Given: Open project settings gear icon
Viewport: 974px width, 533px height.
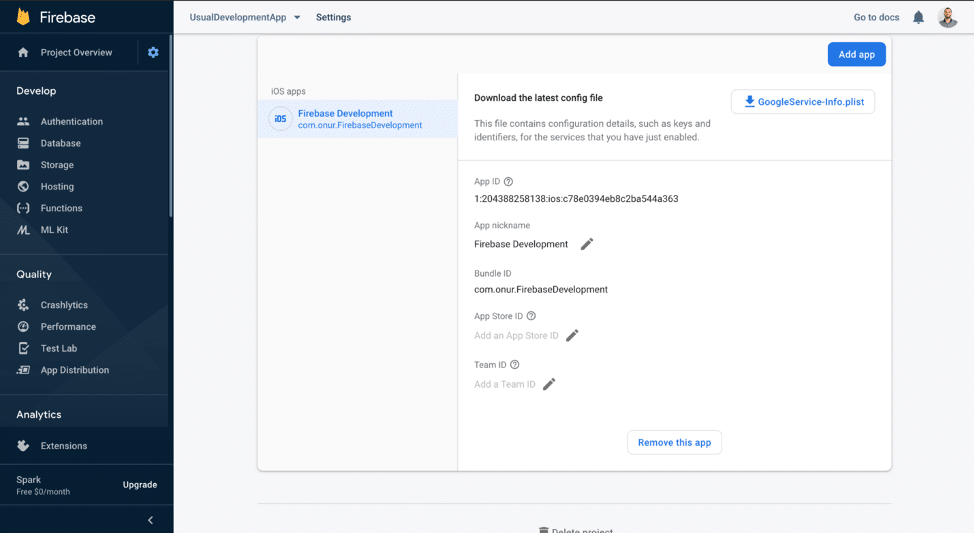Looking at the screenshot, I should tap(153, 52).
